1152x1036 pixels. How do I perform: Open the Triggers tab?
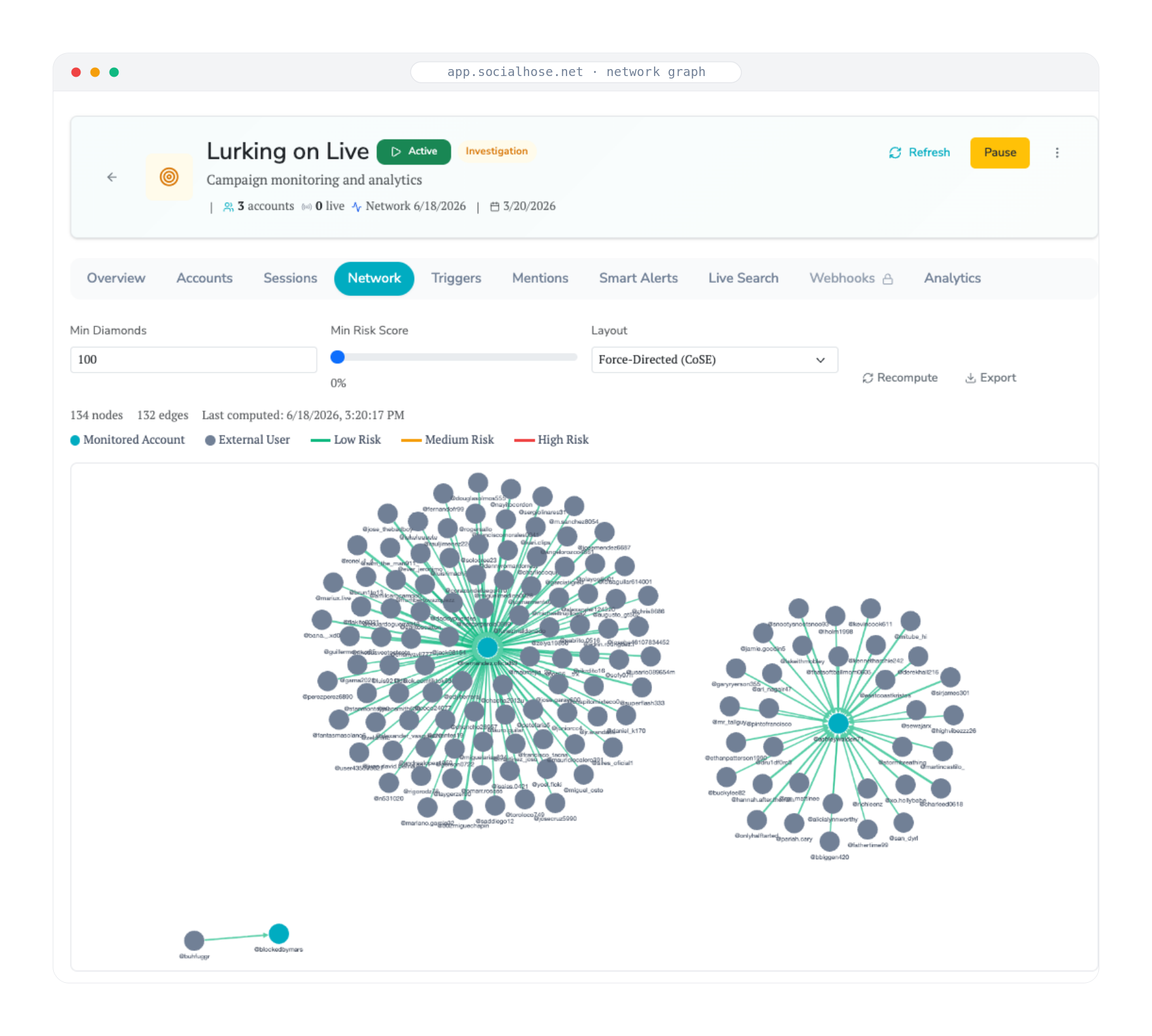(456, 278)
